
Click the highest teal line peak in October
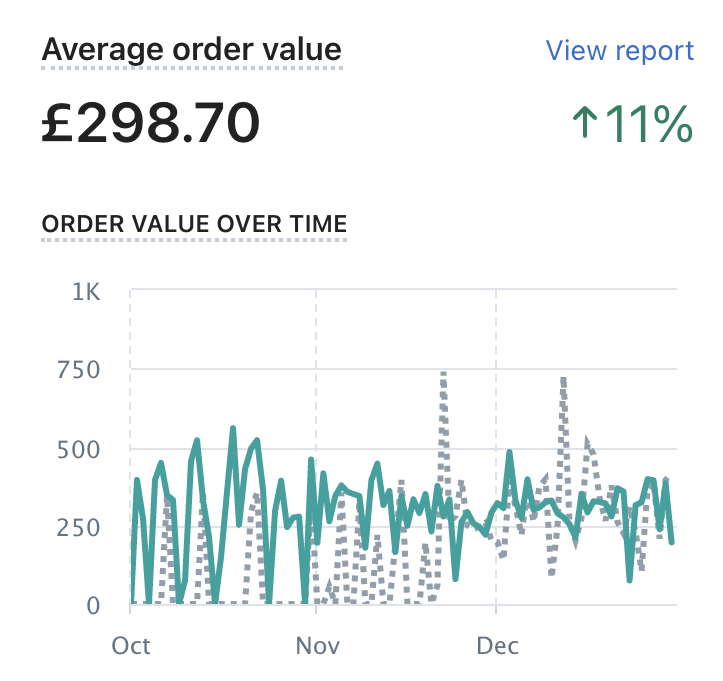tap(233, 429)
